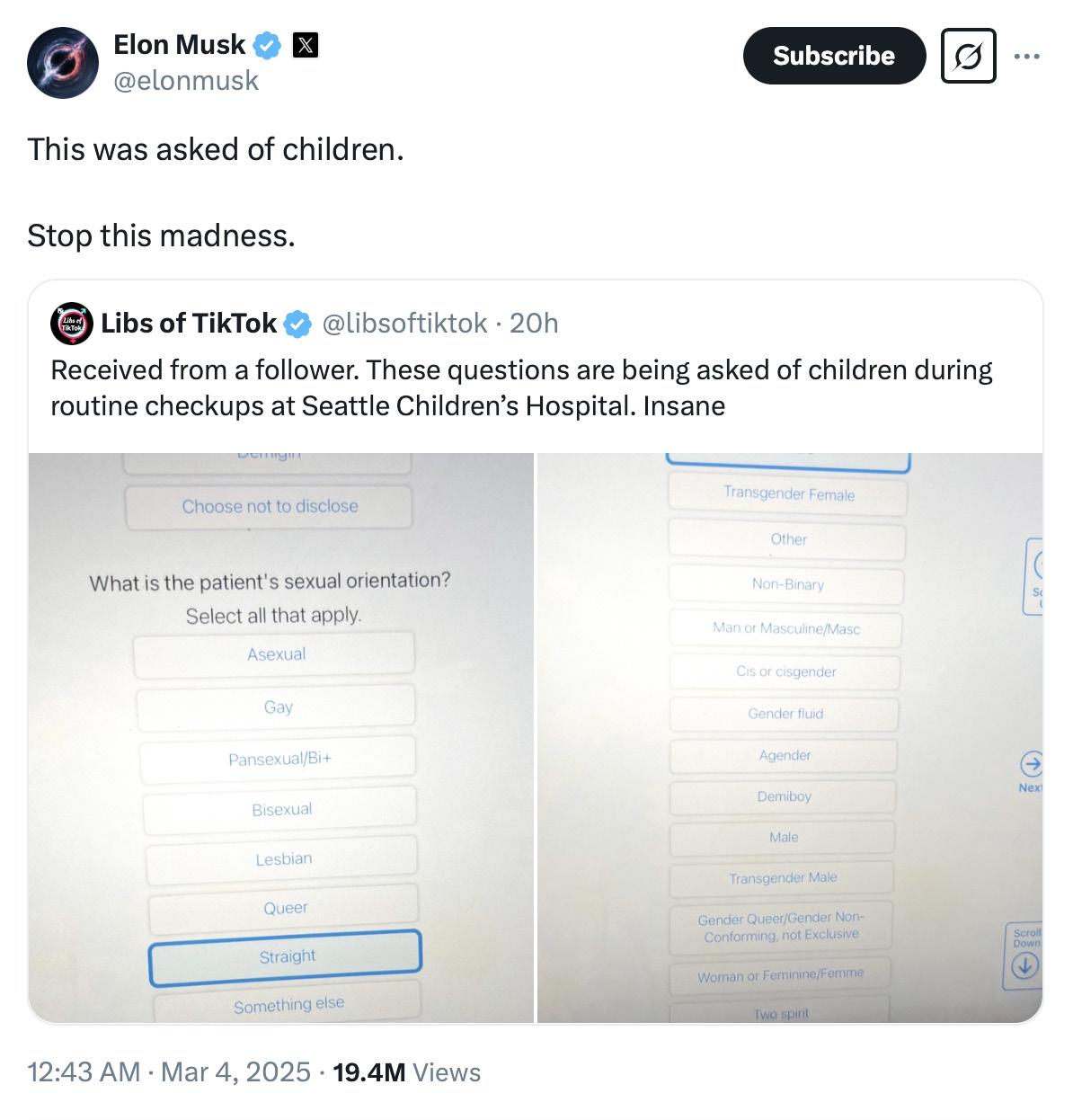Open the three-dot more options menu
This screenshot has width=1073, height=1120.
(x=1026, y=57)
